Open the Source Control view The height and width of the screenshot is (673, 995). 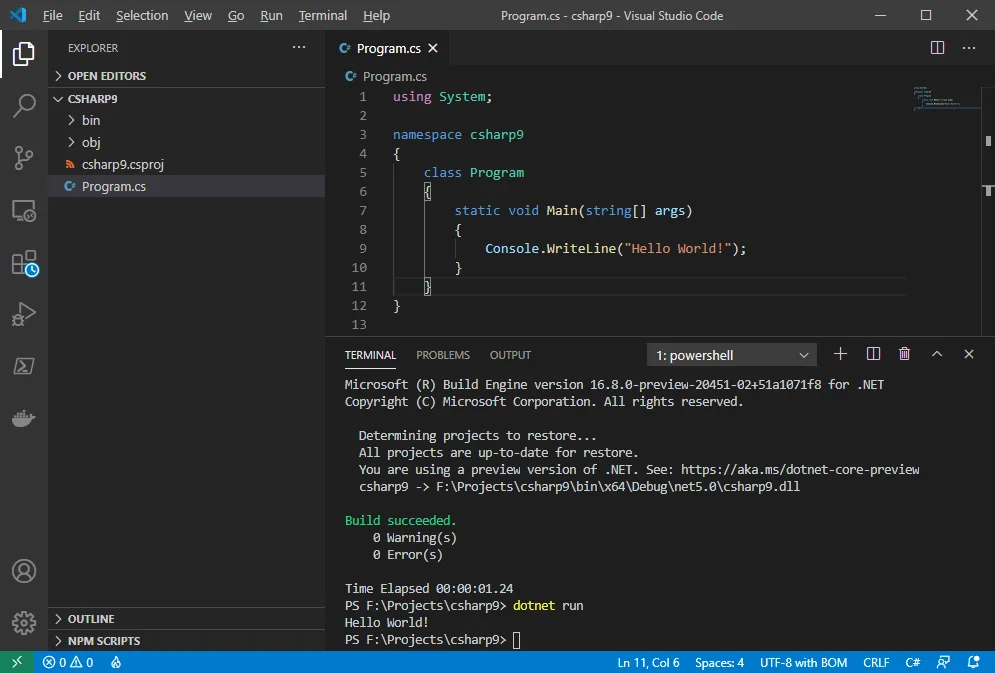click(24, 158)
